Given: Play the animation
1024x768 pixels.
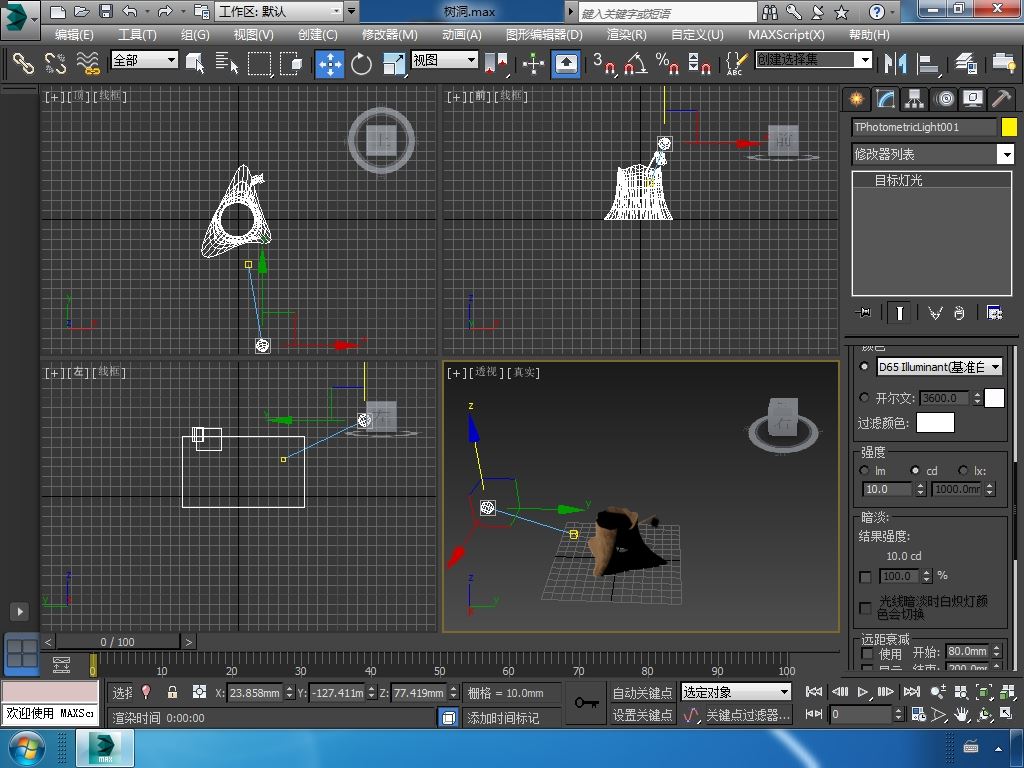Looking at the screenshot, I should tap(863, 692).
